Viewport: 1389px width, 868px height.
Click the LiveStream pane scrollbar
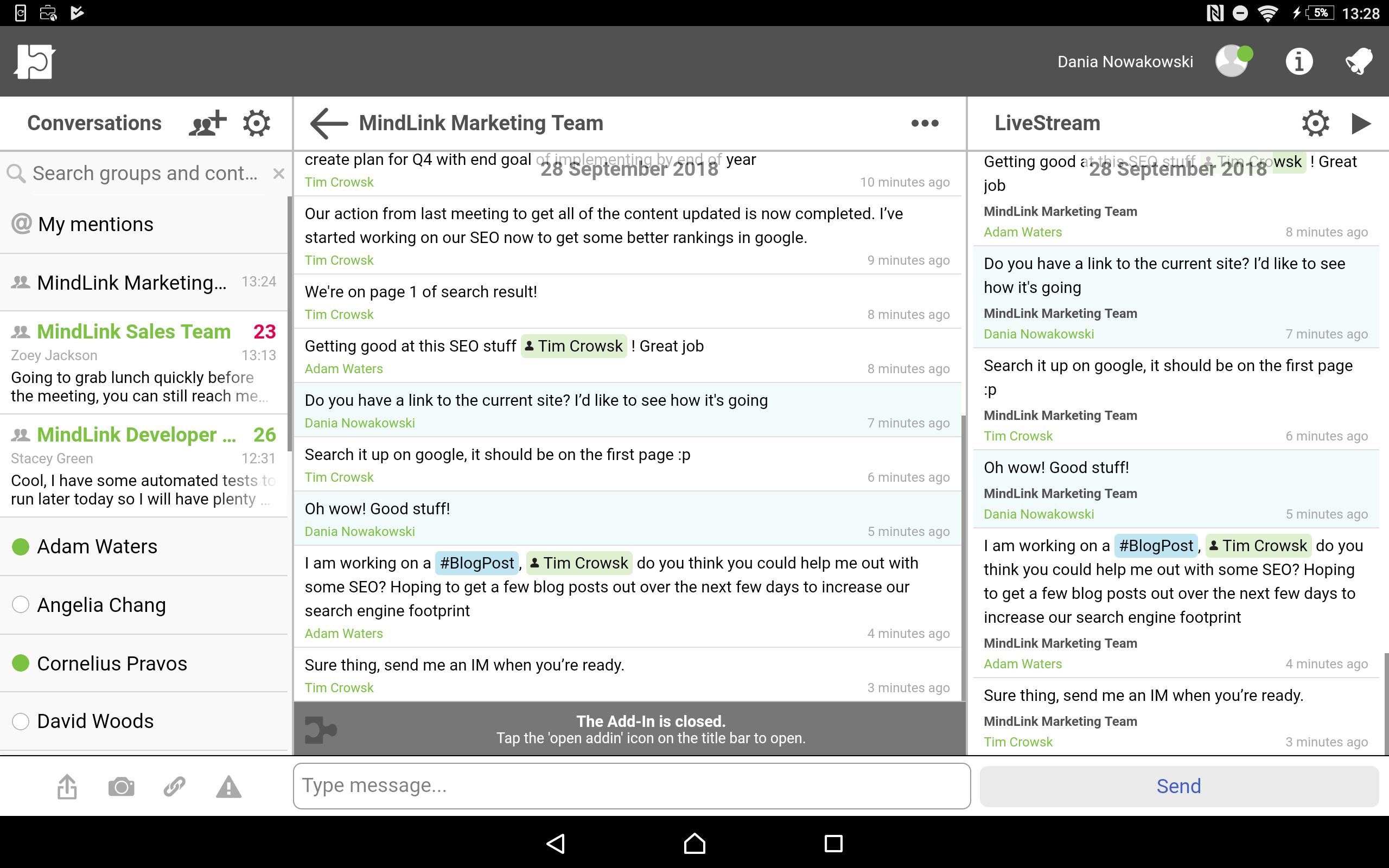tap(1386, 703)
